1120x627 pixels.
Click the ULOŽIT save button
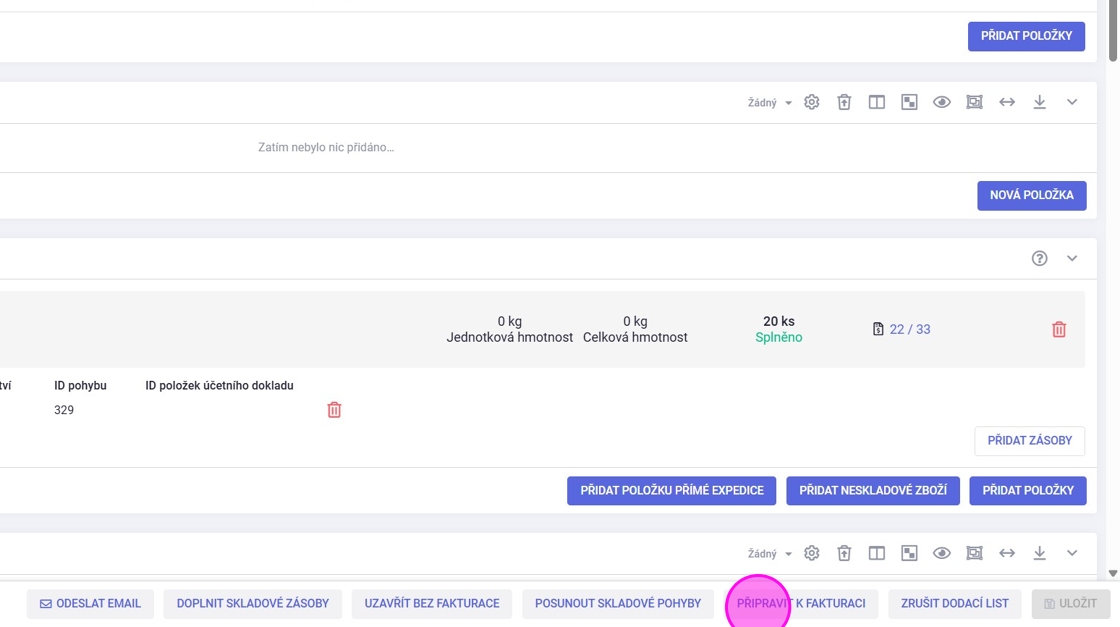1070,603
